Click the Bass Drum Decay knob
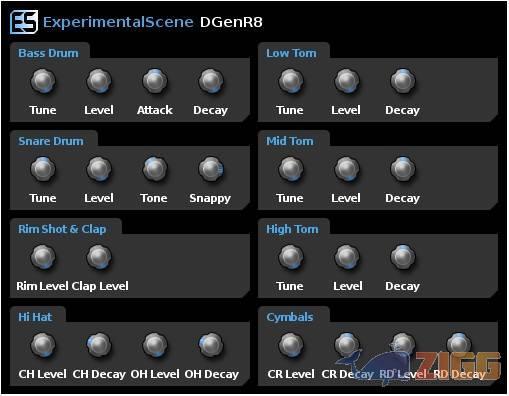509x396 pixels. (211, 81)
